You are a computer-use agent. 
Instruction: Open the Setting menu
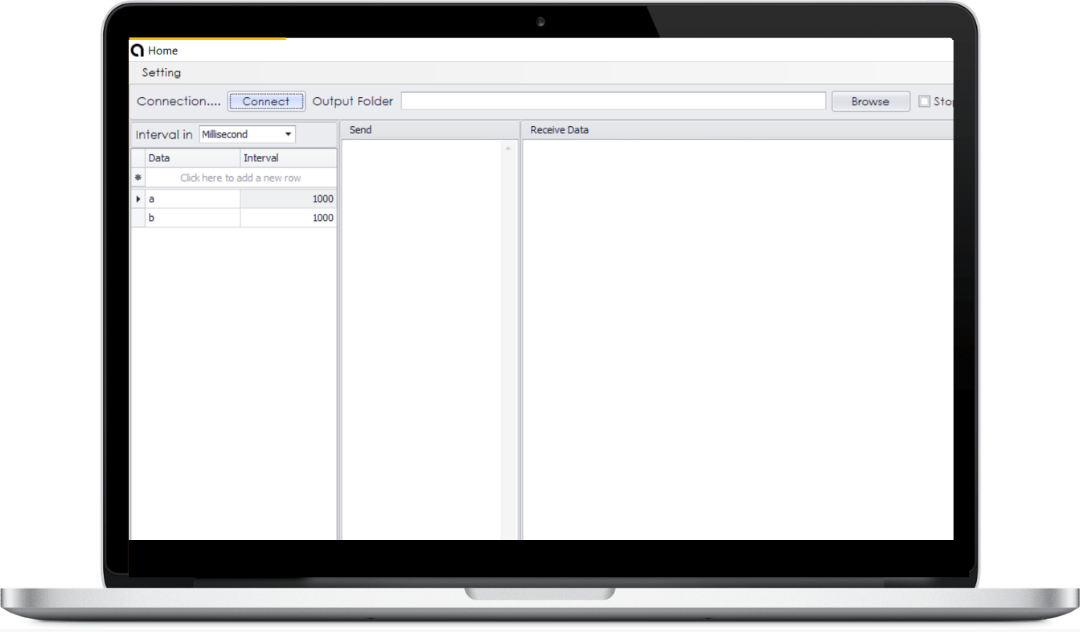coord(161,73)
